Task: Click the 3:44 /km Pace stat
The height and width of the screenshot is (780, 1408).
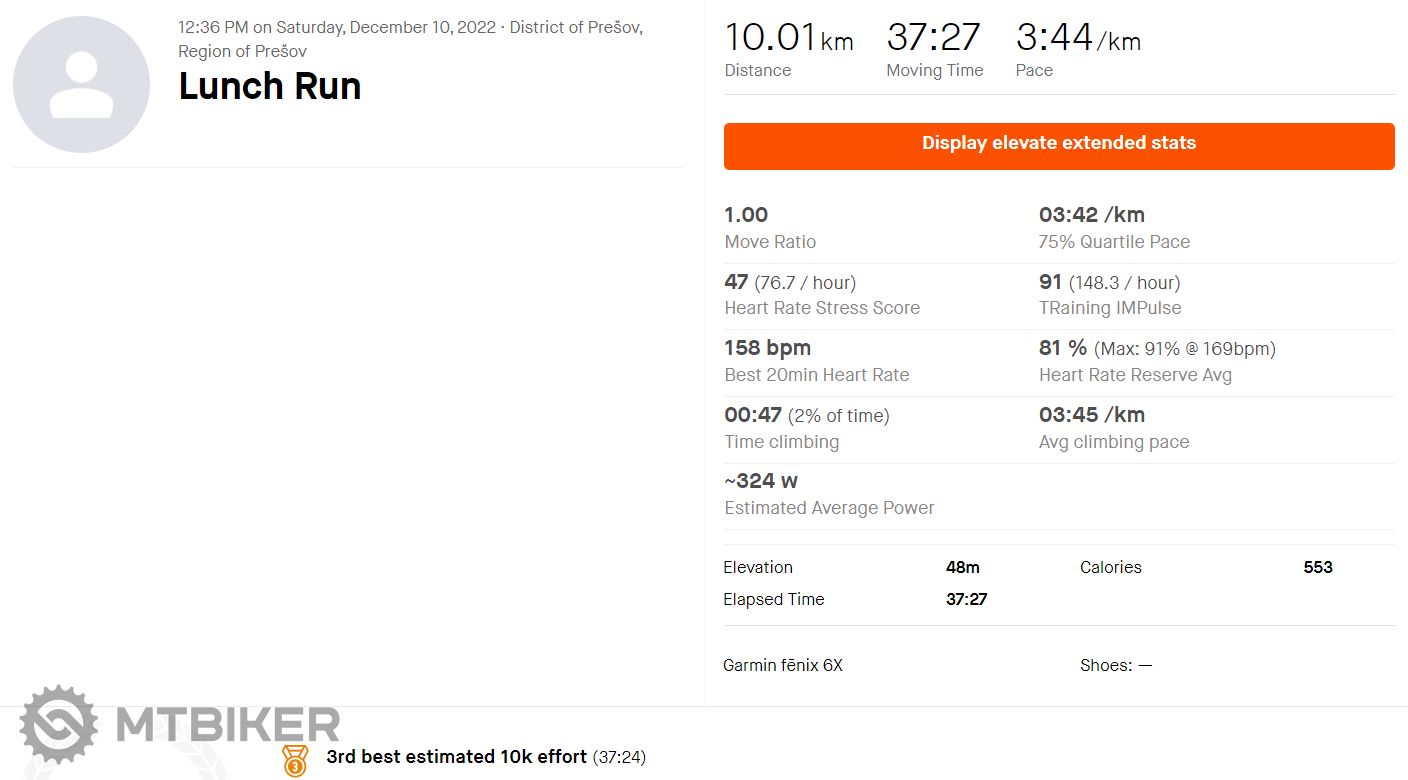Action: pos(1077,38)
